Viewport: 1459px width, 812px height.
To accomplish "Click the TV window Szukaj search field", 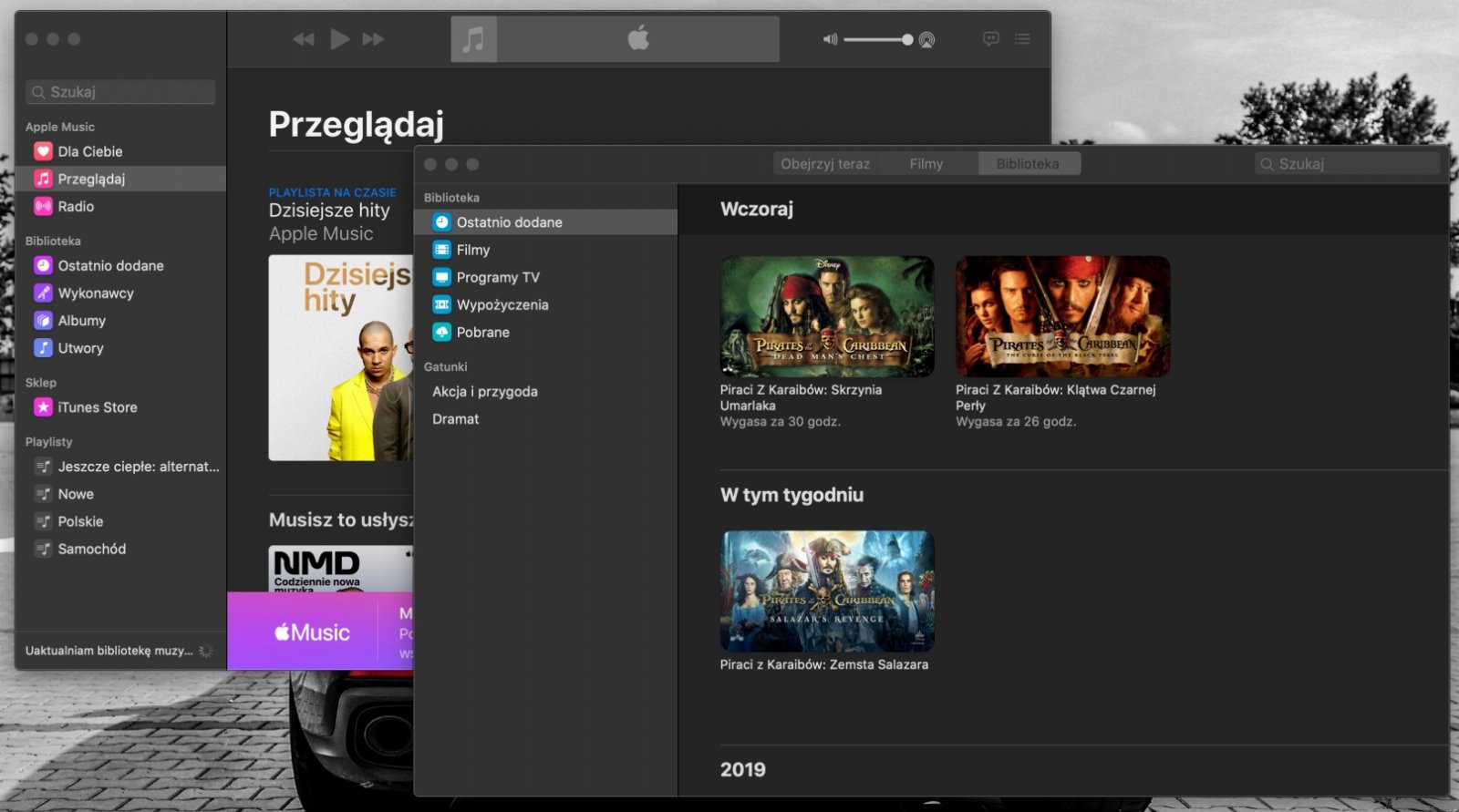I will pyautogui.click(x=1347, y=164).
